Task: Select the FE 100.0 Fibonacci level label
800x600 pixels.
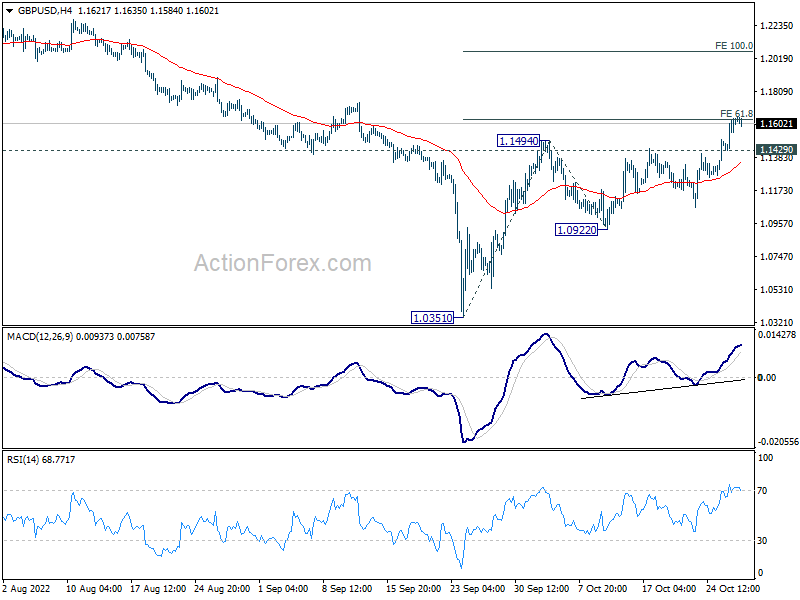Action: [734, 46]
